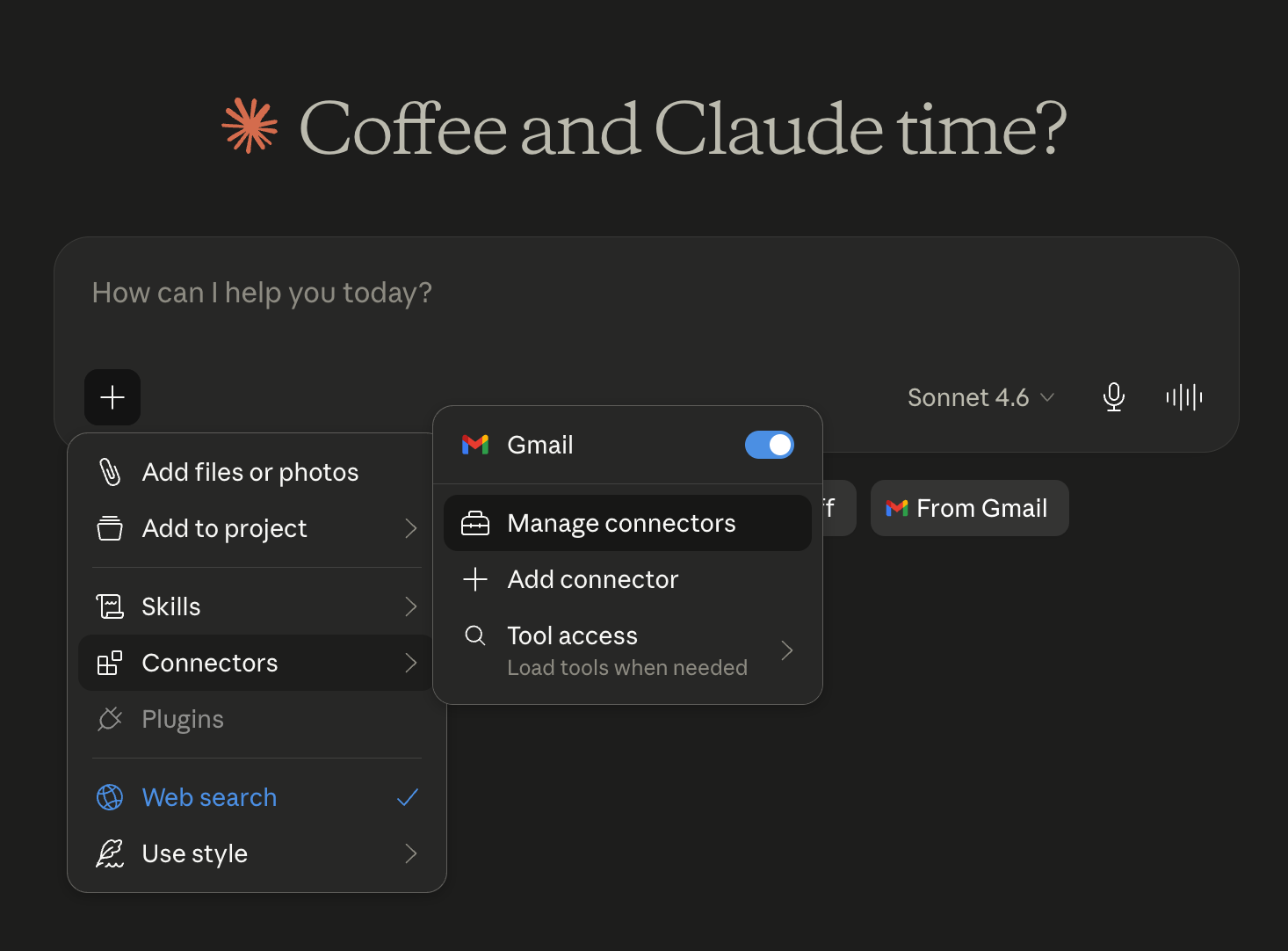Expand the Add to project submenu arrow
Viewport: 1288px width, 951px height.
[410, 528]
